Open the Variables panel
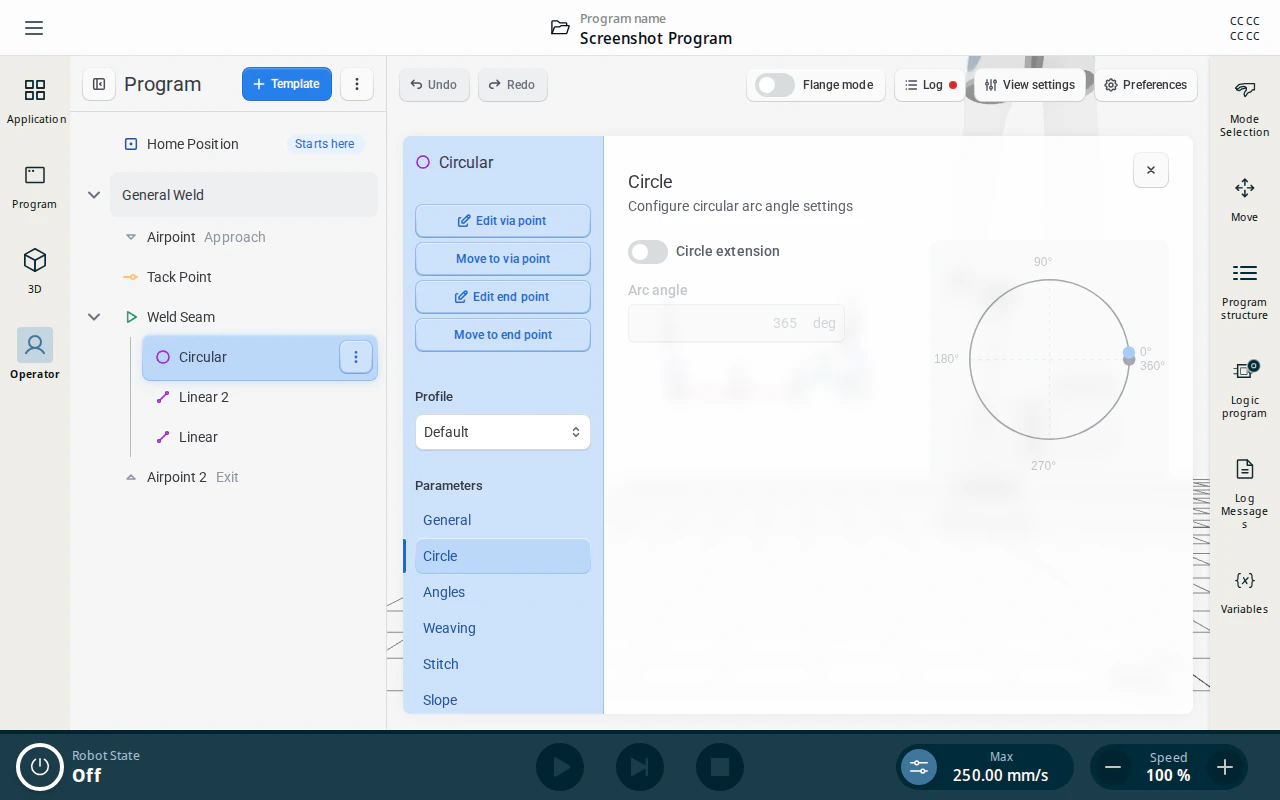1280x800 pixels. click(x=1244, y=592)
